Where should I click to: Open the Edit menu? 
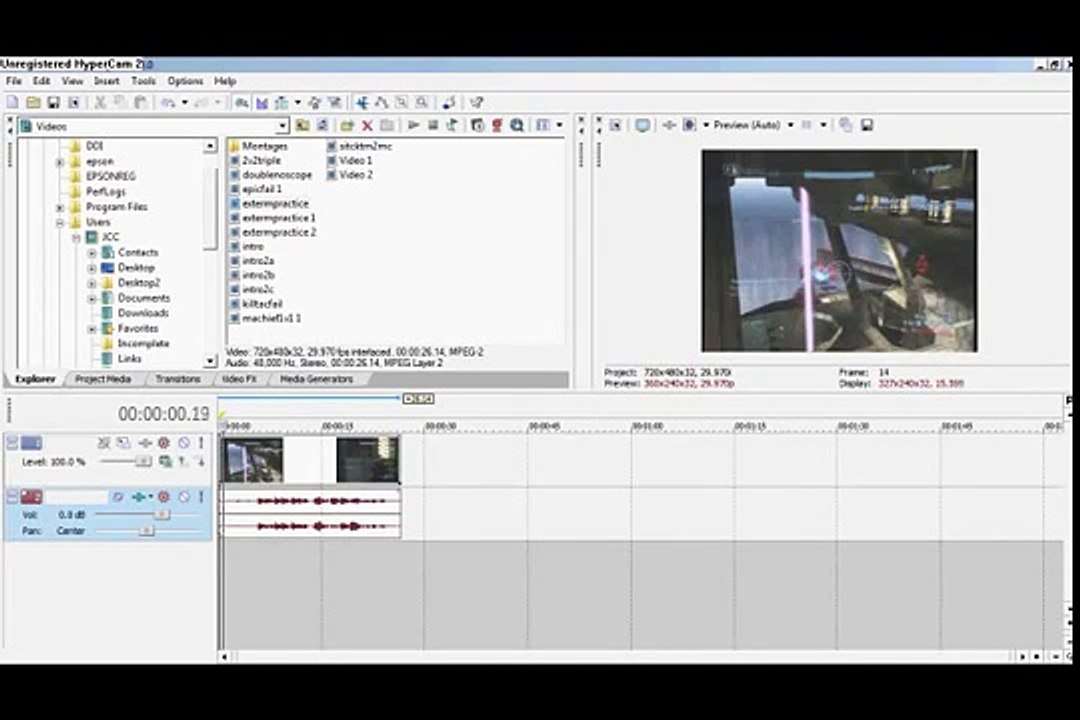tap(41, 81)
